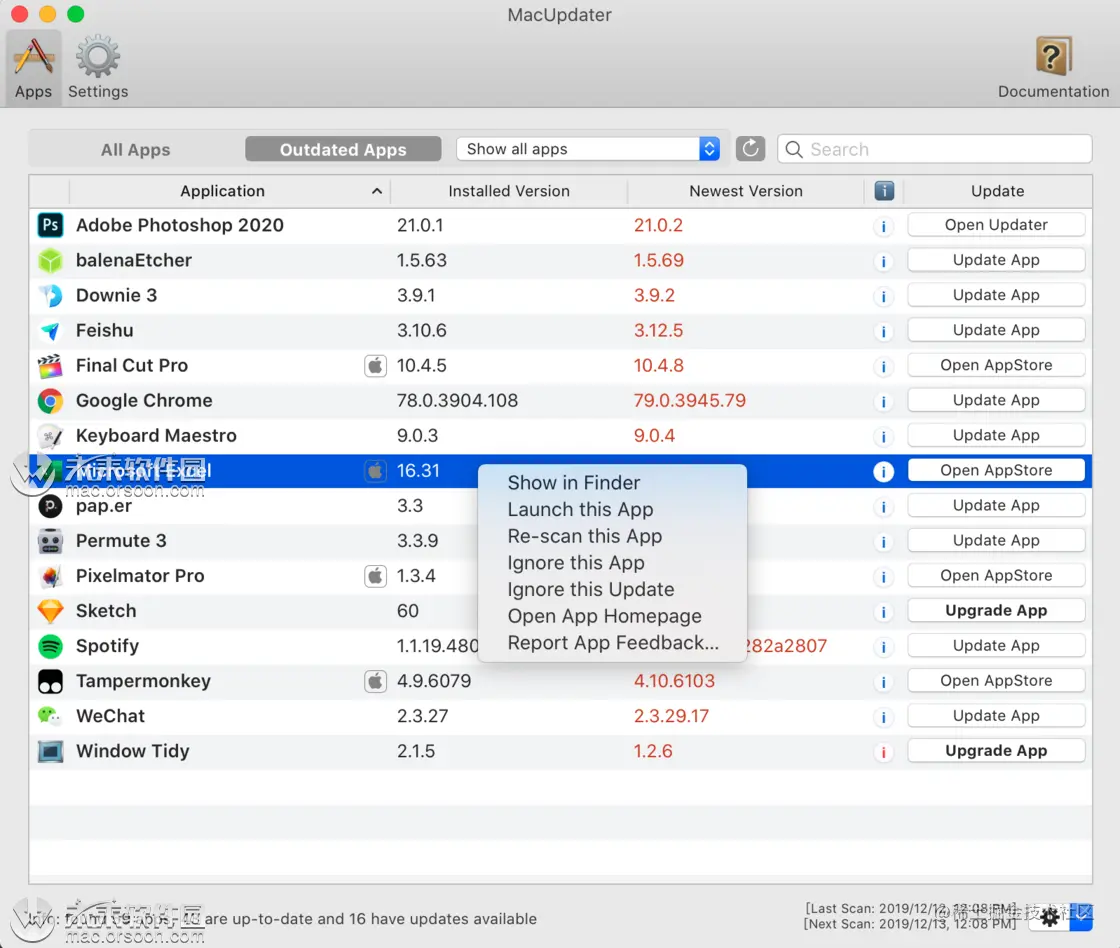Click the Feishu app icon
1120x948 pixels.
tap(50, 330)
